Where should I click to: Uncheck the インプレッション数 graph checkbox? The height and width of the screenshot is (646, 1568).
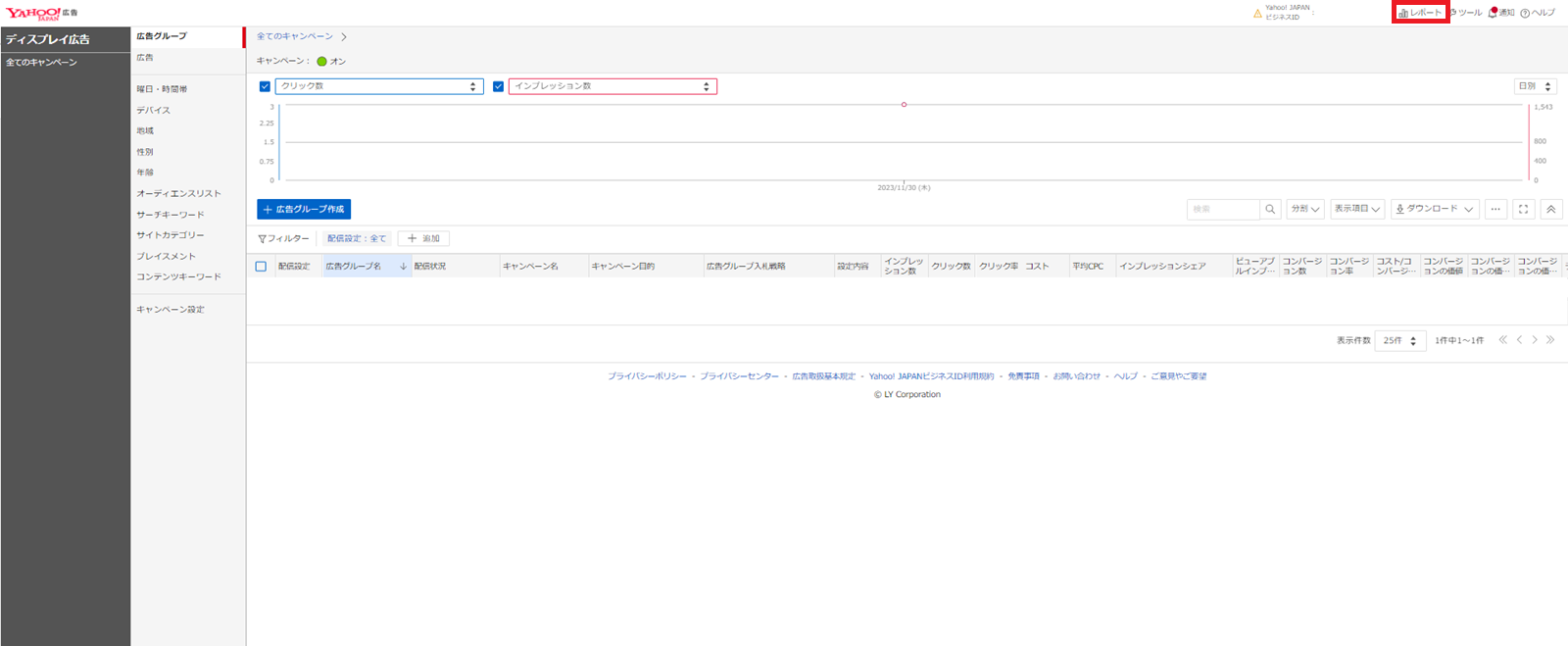tap(498, 86)
